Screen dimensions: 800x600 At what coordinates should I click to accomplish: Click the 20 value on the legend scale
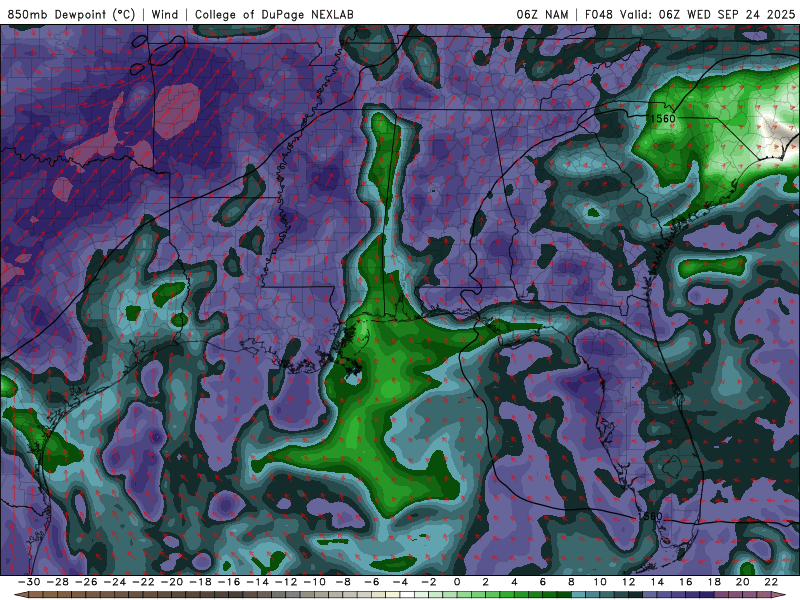[x=743, y=582]
